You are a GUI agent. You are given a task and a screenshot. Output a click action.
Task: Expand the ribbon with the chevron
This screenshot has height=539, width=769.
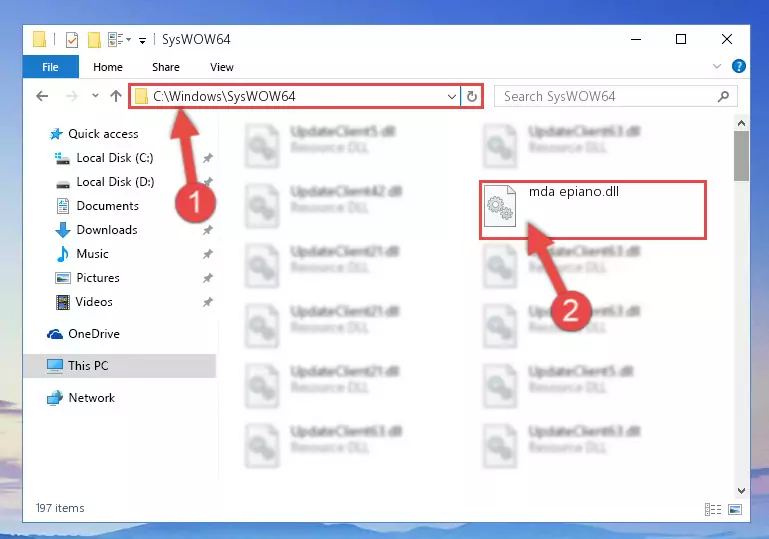coord(717,66)
